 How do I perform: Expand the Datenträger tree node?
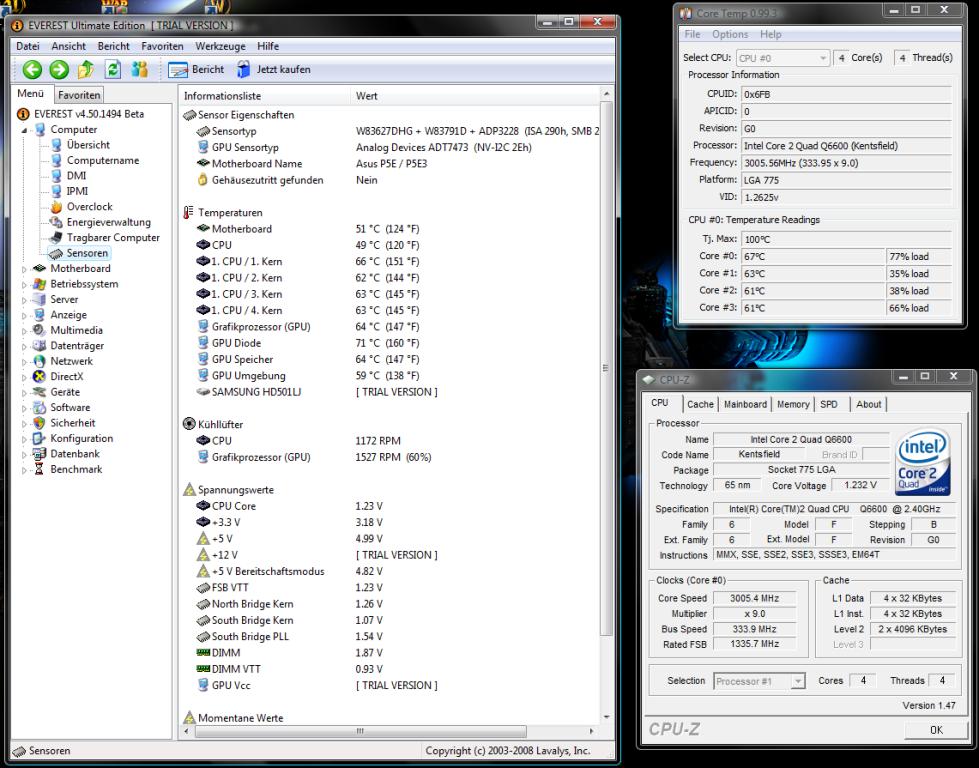24,346
